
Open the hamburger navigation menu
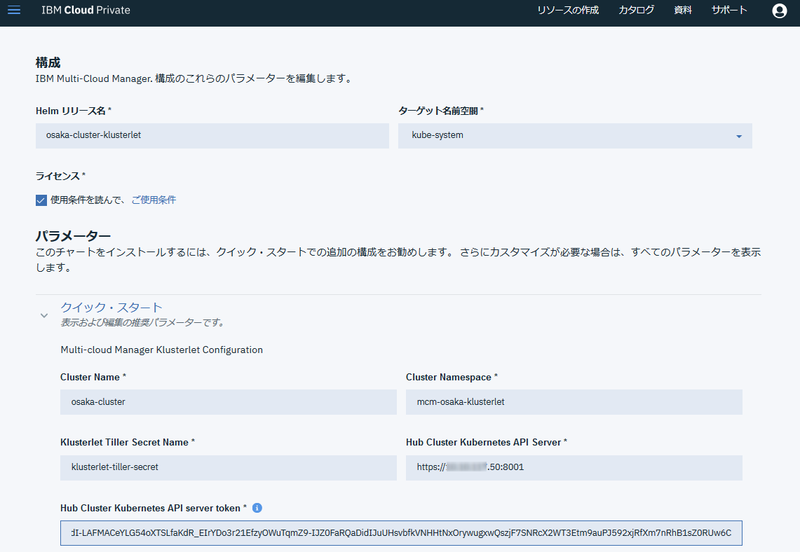point(14,10)
